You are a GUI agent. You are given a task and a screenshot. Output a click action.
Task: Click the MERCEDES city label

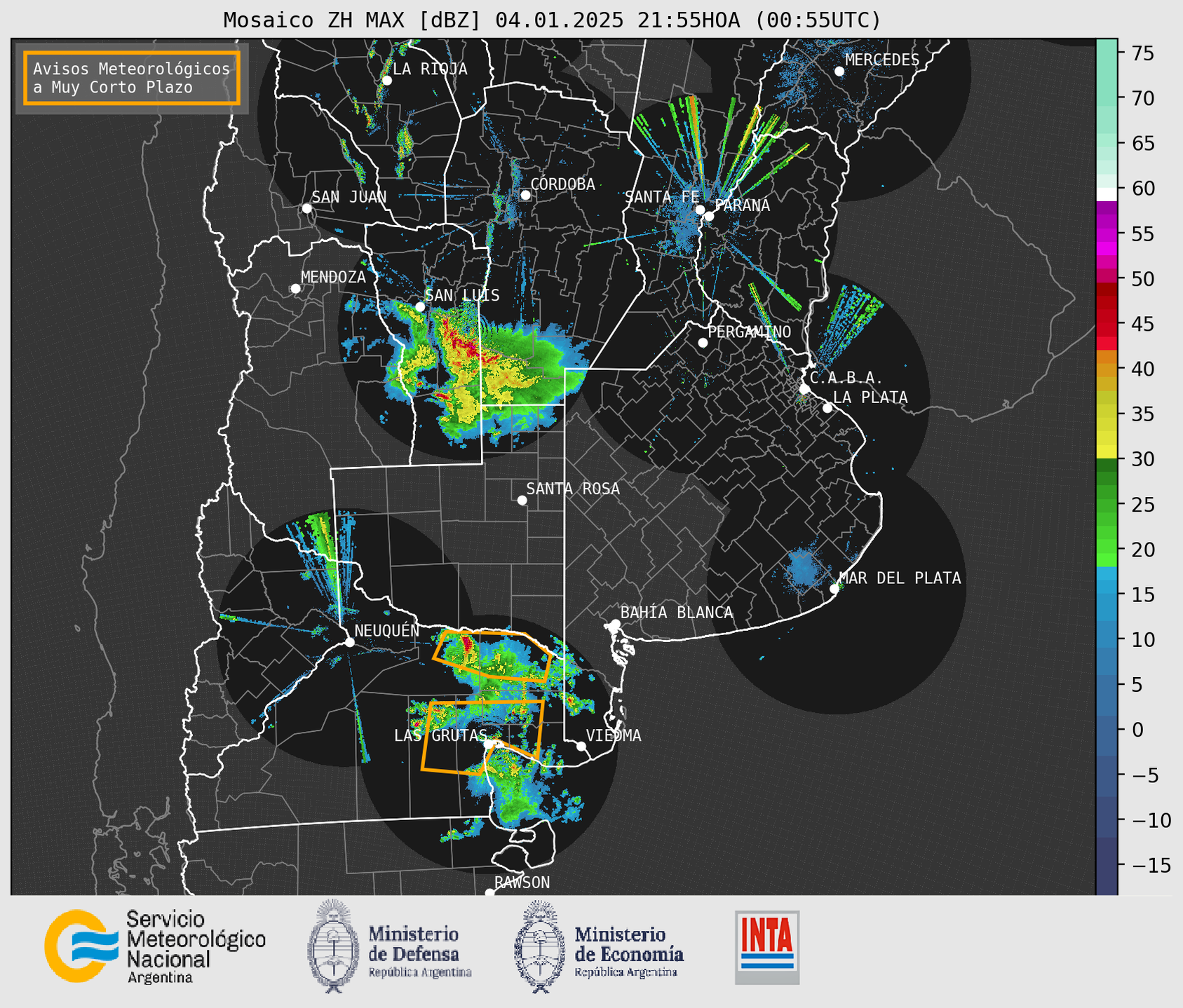tap(882, 60)
